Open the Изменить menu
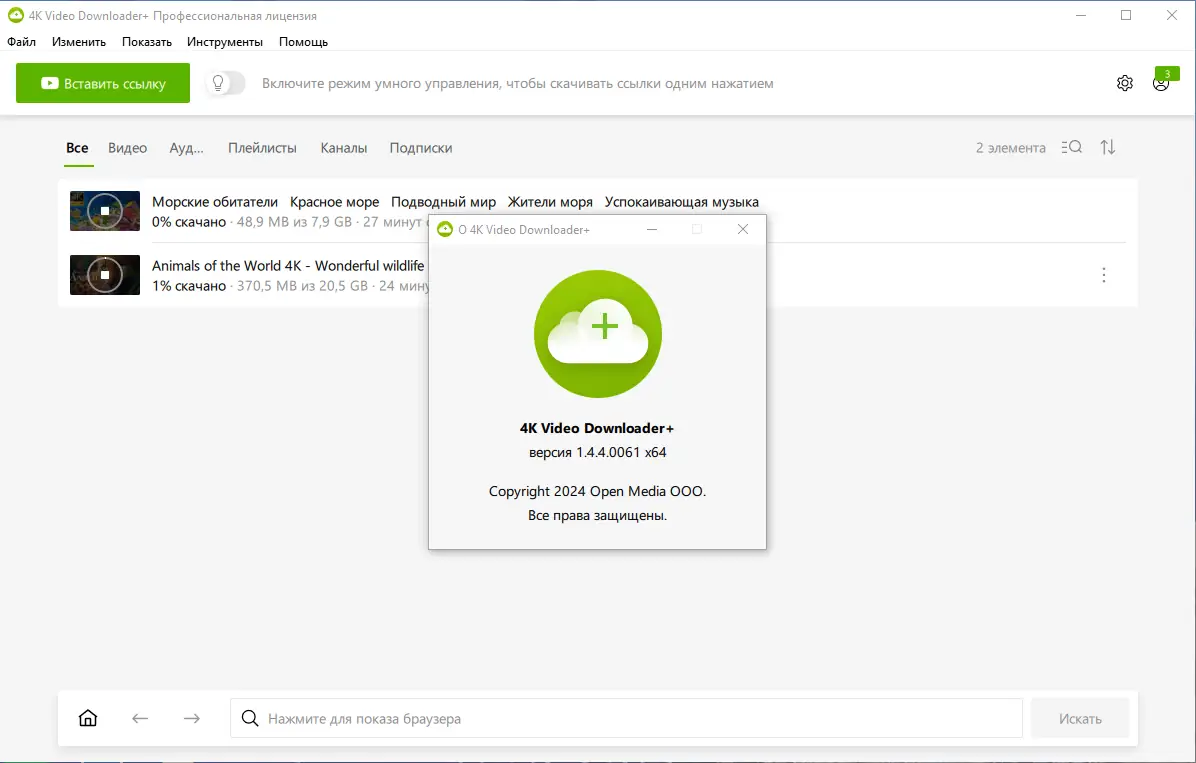 (79, 42)
